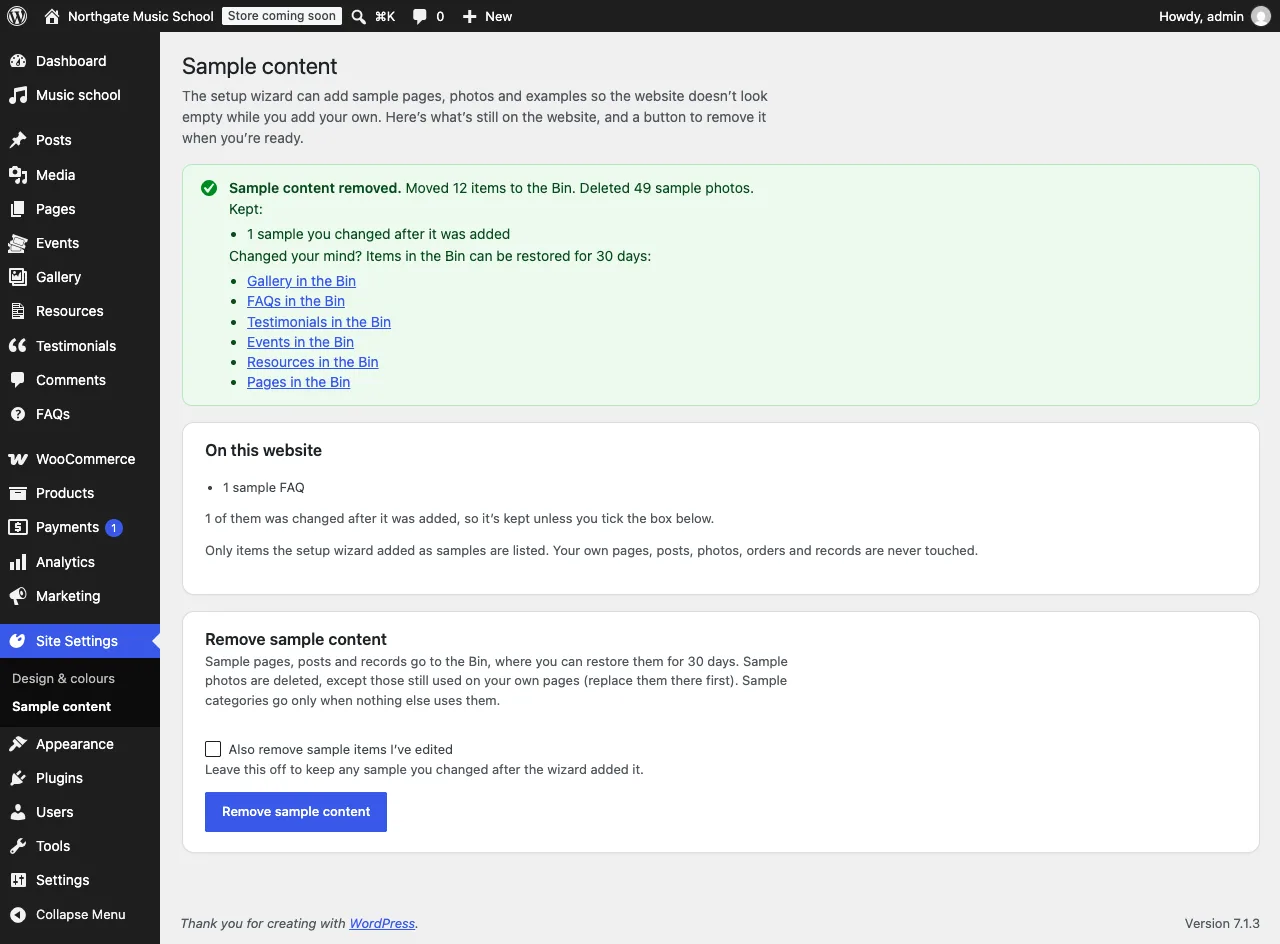Open the 'Testimonials in the Bin' link
Screen dimensions: 1280x944
coord(319,322)
